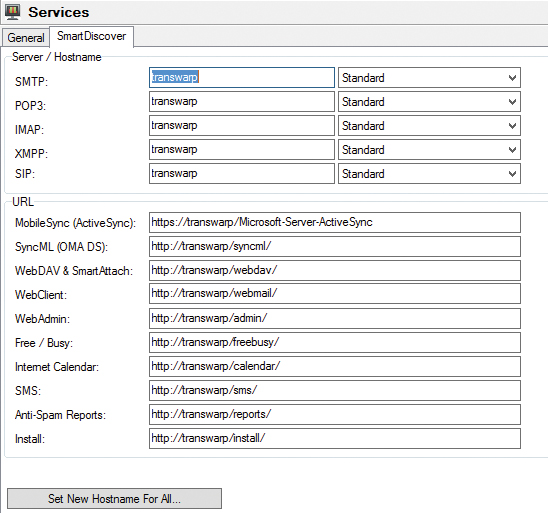Image resolution: width=548 pixels, height=513 pixels.
Task: Click the SIP hostname field
Action: [x=242, y=174]
